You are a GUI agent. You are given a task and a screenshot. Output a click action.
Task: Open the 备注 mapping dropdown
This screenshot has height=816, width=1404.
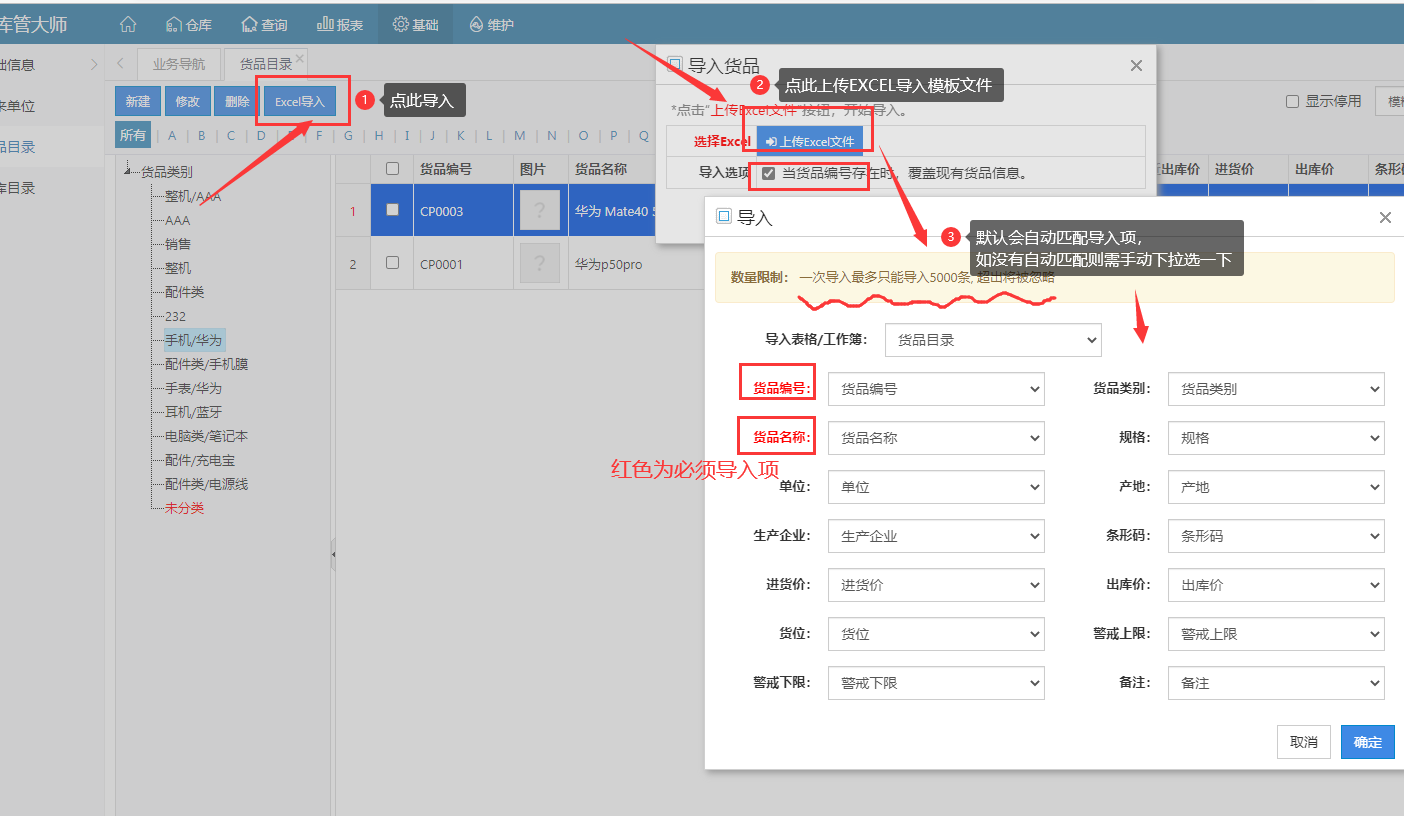point(1276,683)
